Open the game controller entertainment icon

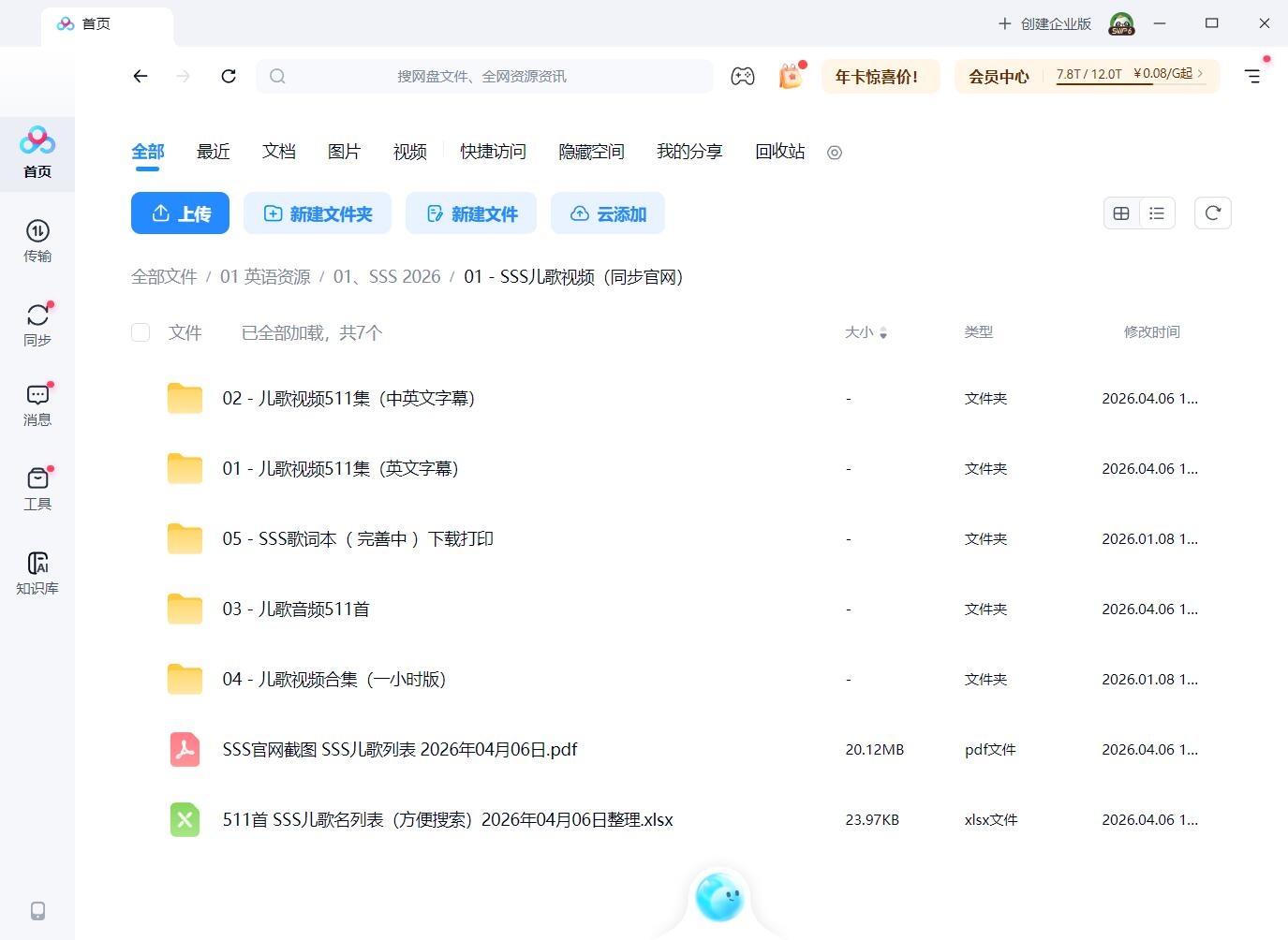click(742, 76)
